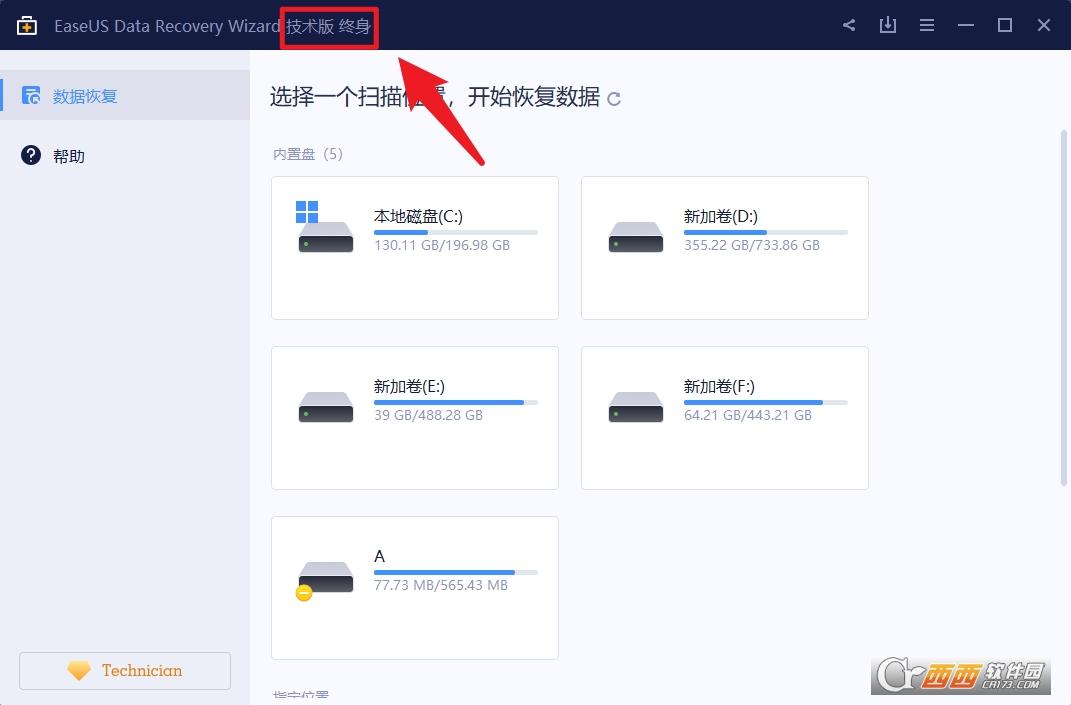
Task: Select the 新加卷(E:) drive card
Action: point(415,418)
